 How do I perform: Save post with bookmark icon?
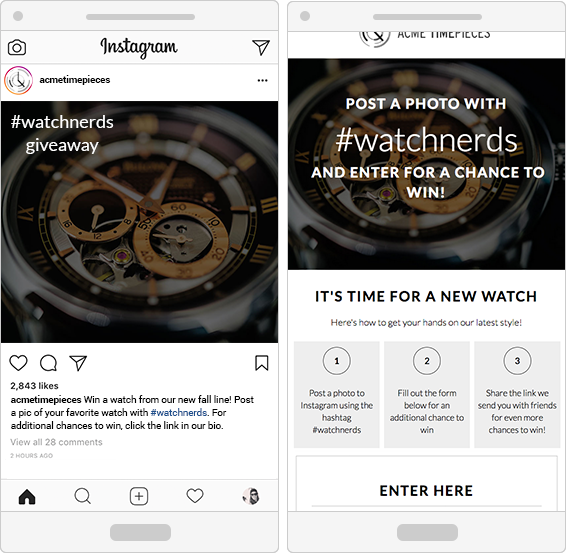[x=262, y=363]
